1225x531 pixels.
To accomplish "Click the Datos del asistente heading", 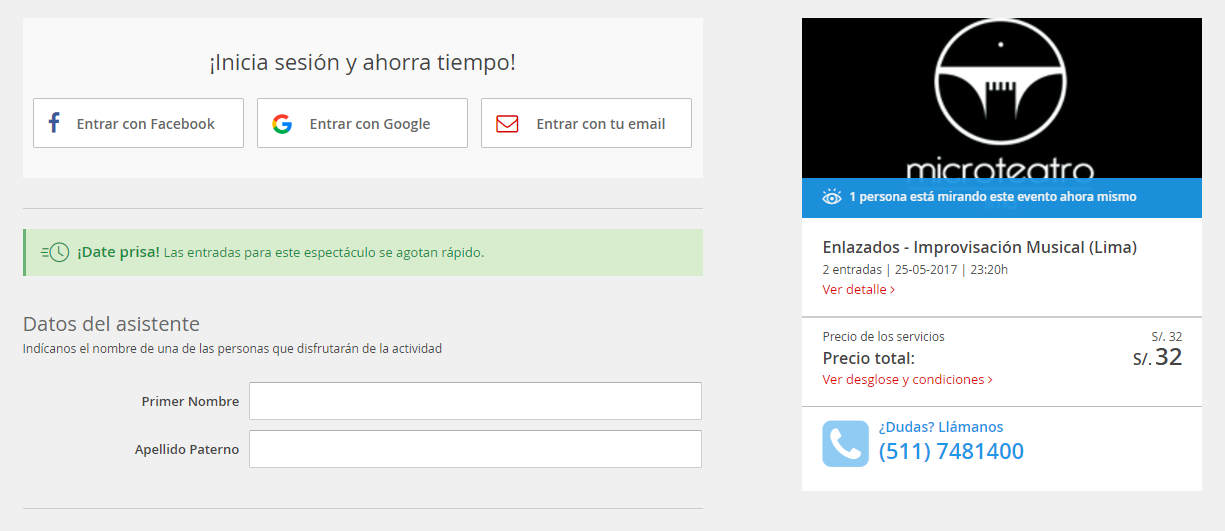I will pos(111,324).
